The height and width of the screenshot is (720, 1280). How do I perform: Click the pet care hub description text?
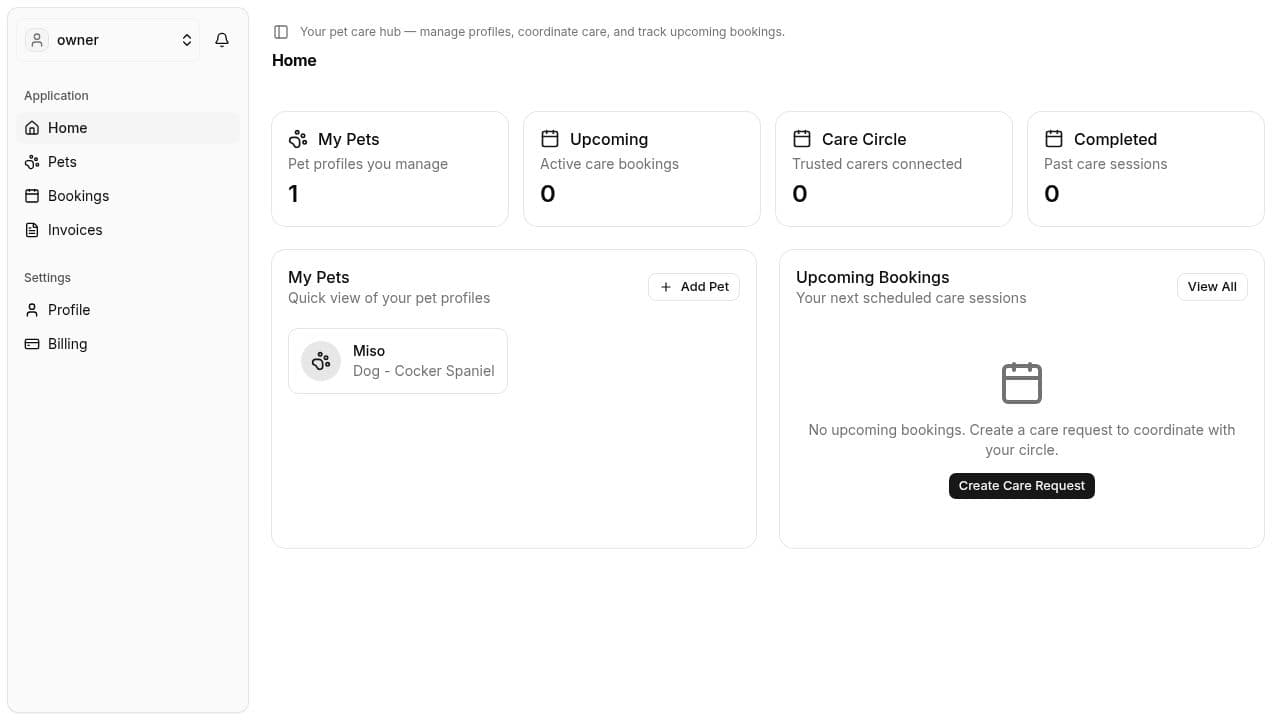542,32
